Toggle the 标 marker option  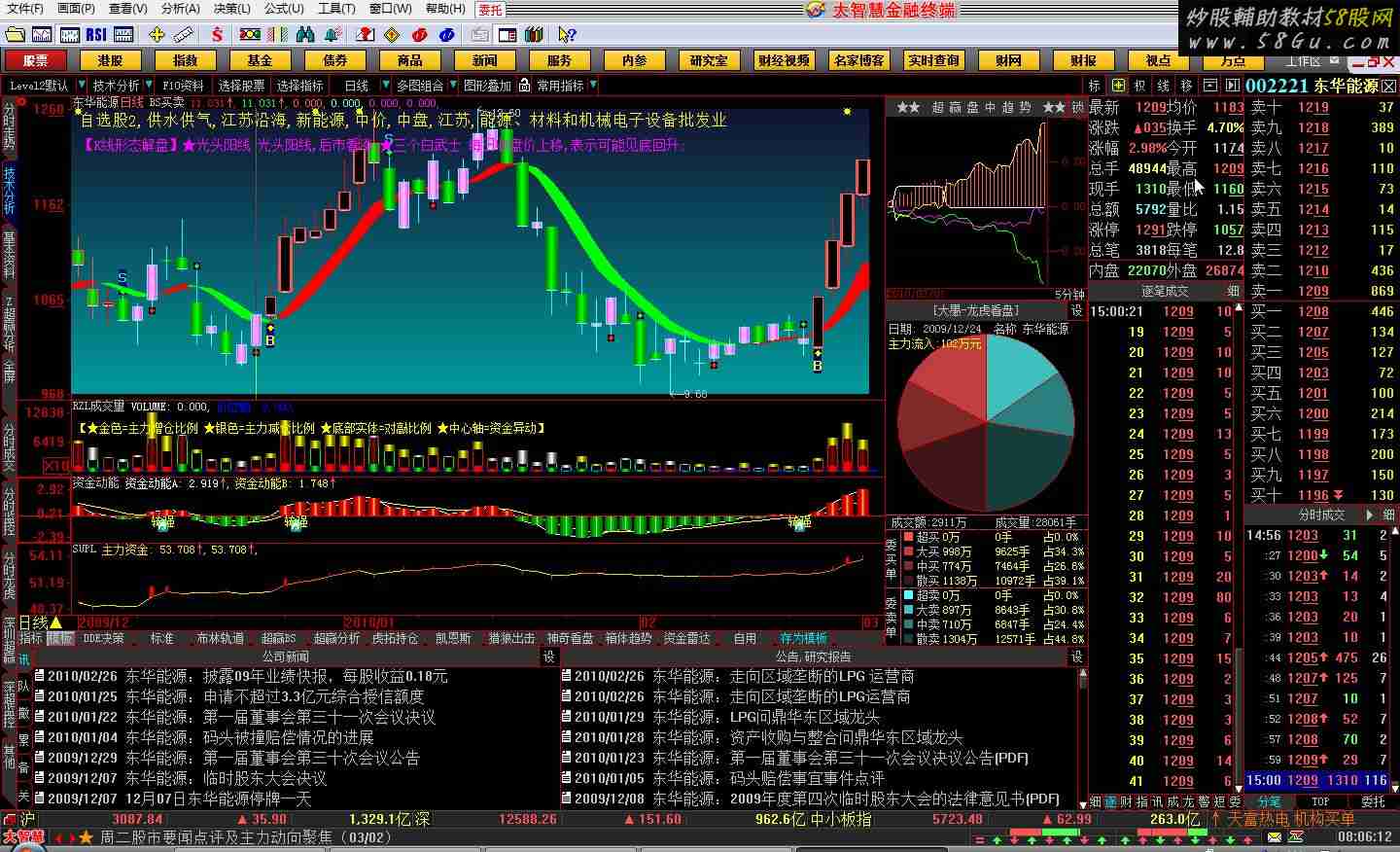coord(1095,86)
